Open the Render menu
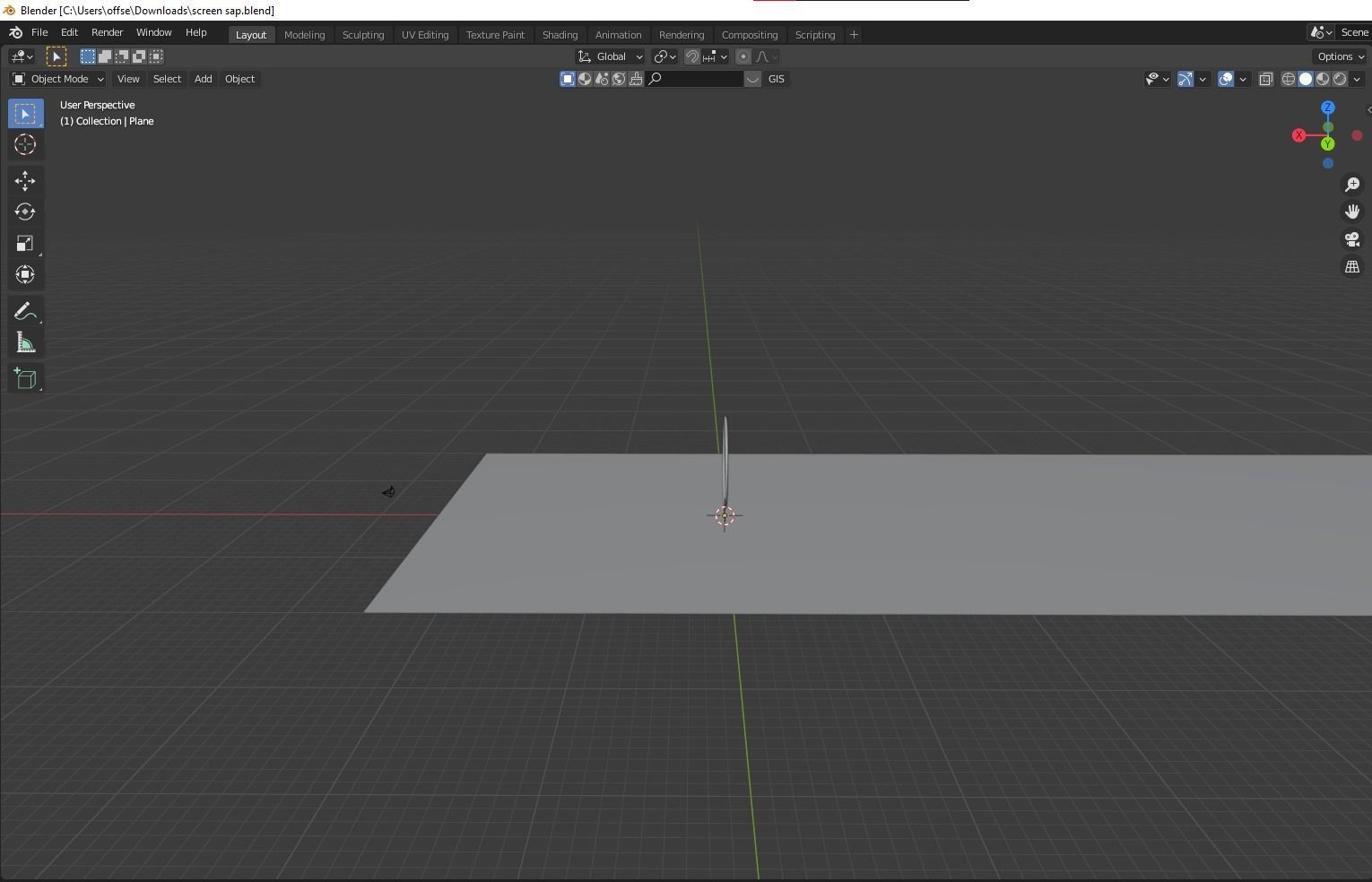The image size is (1372, 882). pos(107,32)
